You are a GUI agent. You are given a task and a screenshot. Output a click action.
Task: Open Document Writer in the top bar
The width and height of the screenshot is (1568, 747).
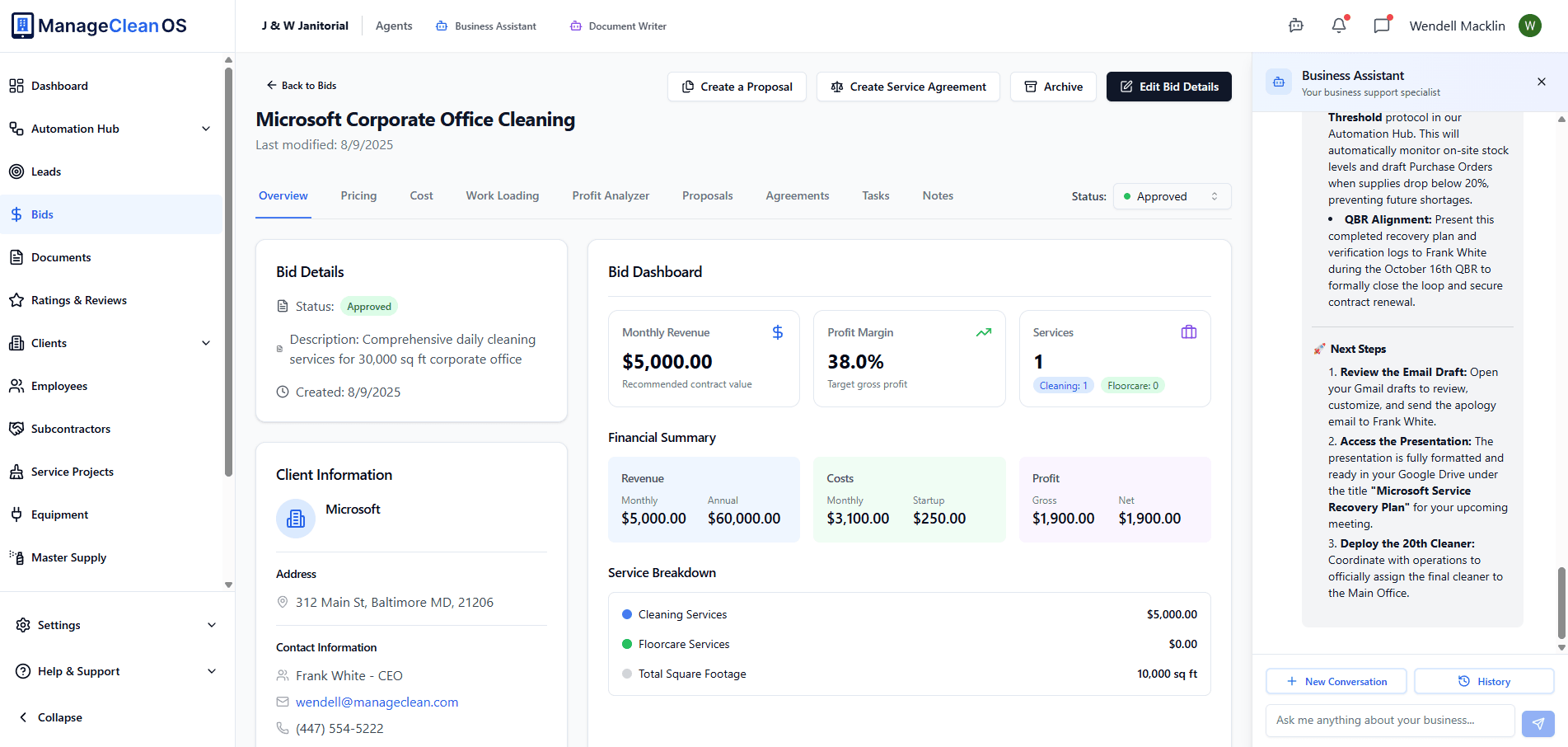(618, 26)
